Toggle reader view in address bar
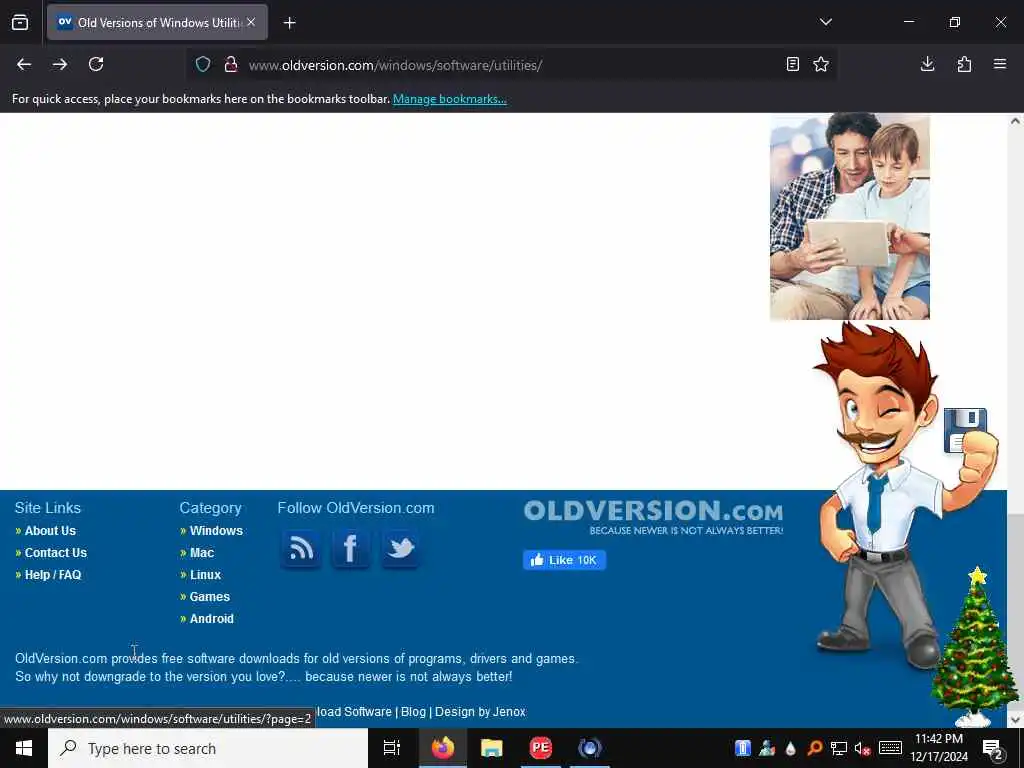Screen dimensions: 1024x768 pyautogui.click(x=793, y=64)
